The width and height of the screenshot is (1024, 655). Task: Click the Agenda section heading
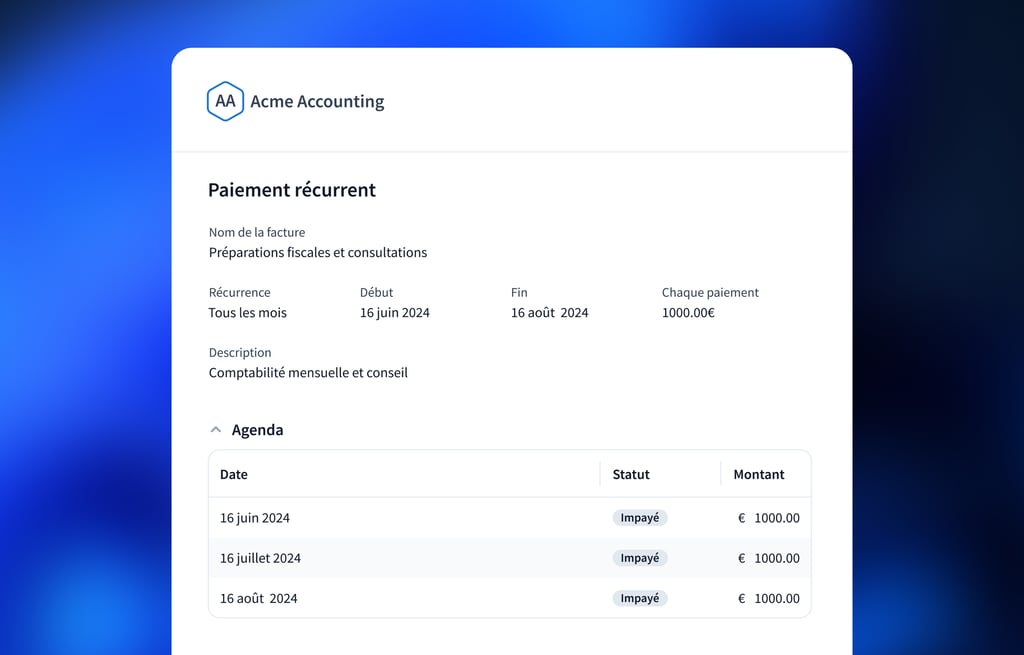click(x=257, y=430)
